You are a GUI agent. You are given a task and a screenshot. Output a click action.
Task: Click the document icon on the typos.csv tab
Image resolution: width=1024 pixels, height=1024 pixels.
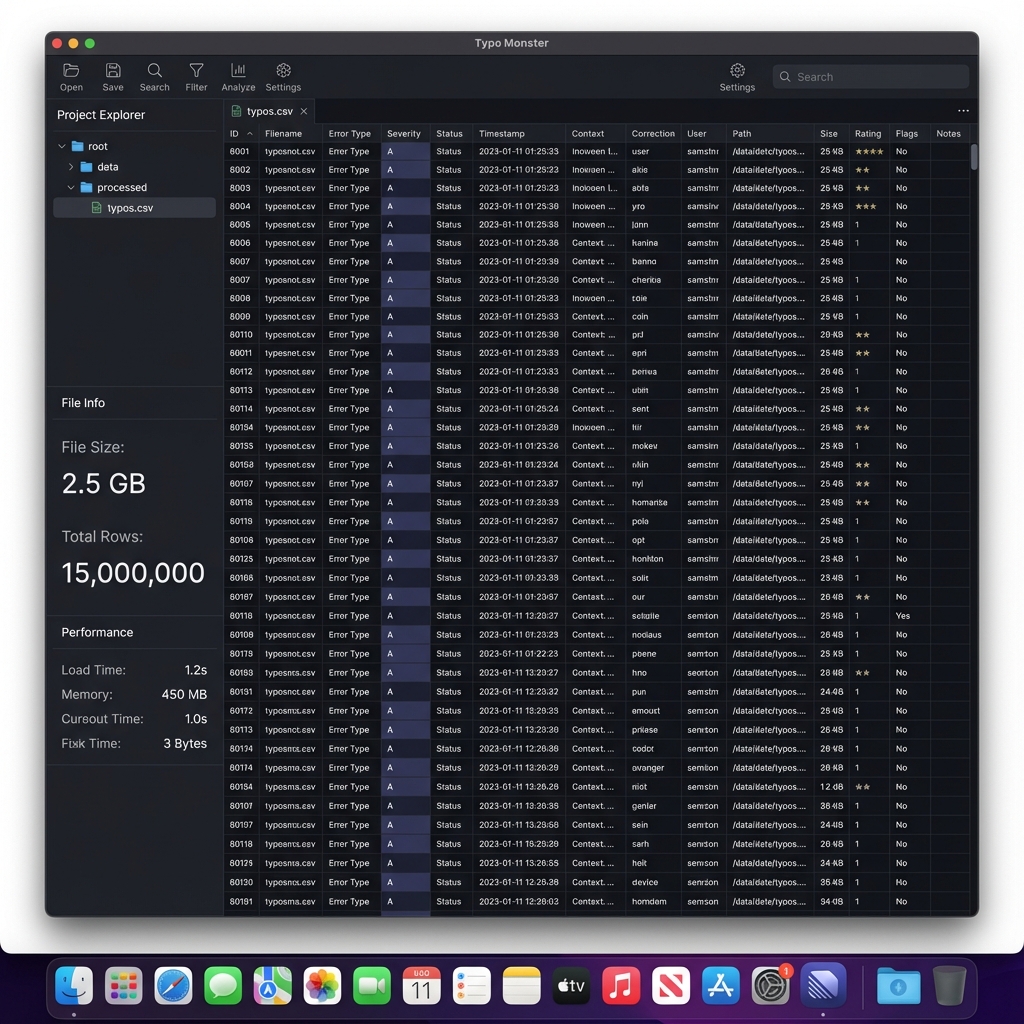coord(236,110)
